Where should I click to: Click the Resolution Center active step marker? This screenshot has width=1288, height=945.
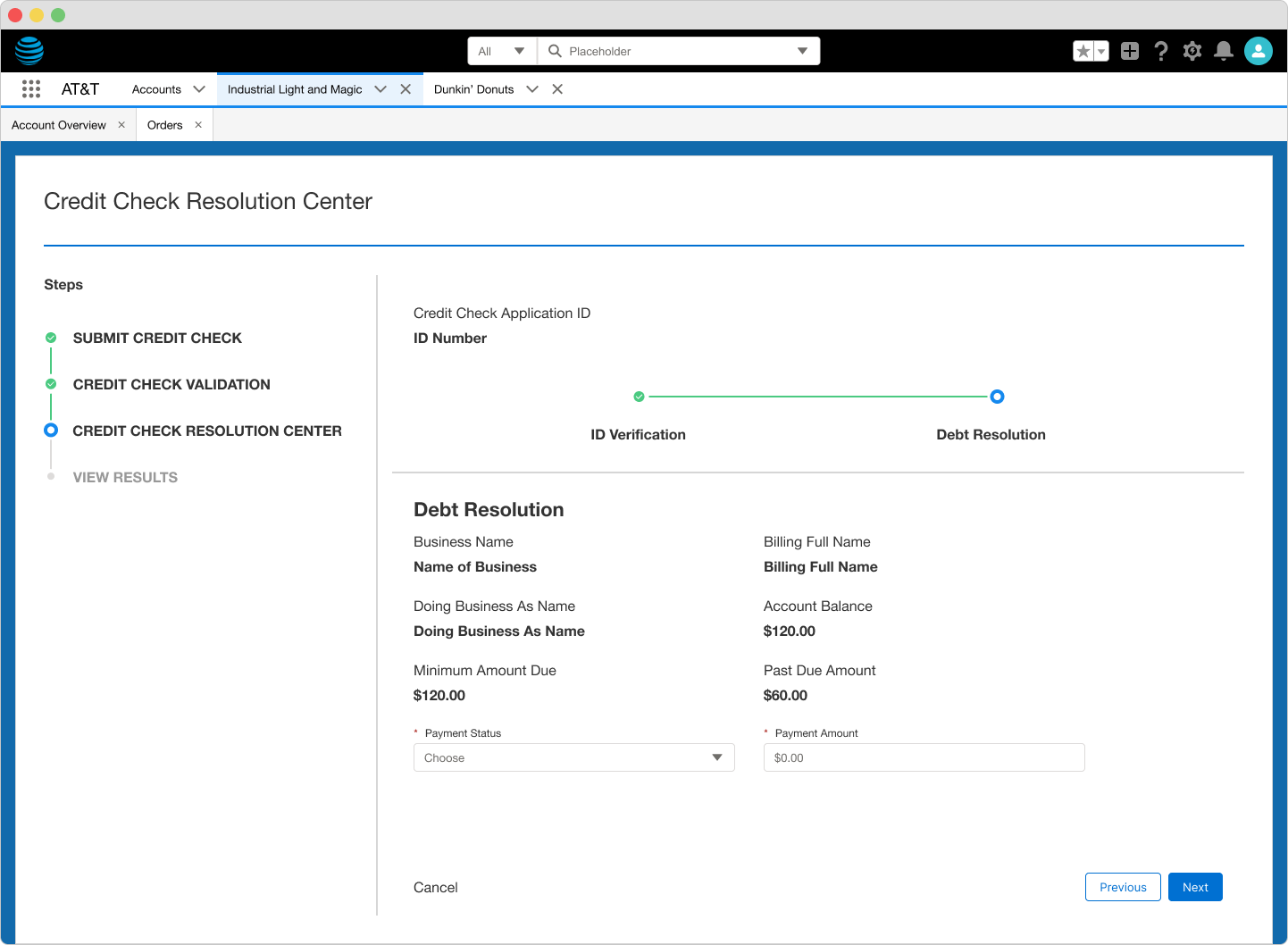51,431
